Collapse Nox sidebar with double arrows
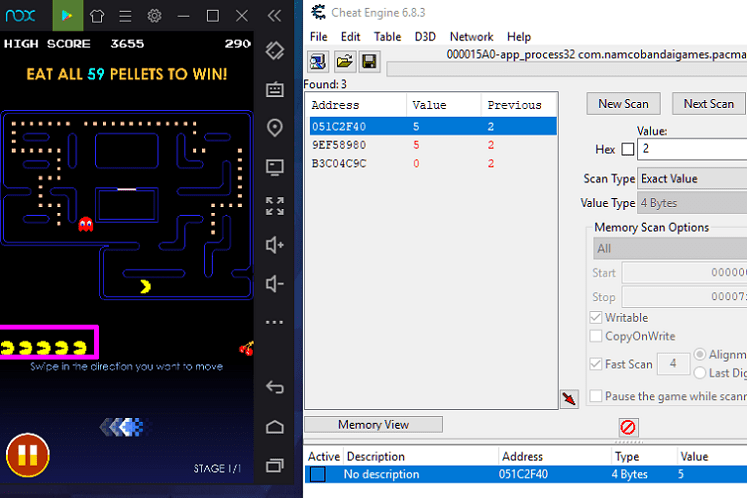The height and width of the screenshot is (498, 747). 274,16
